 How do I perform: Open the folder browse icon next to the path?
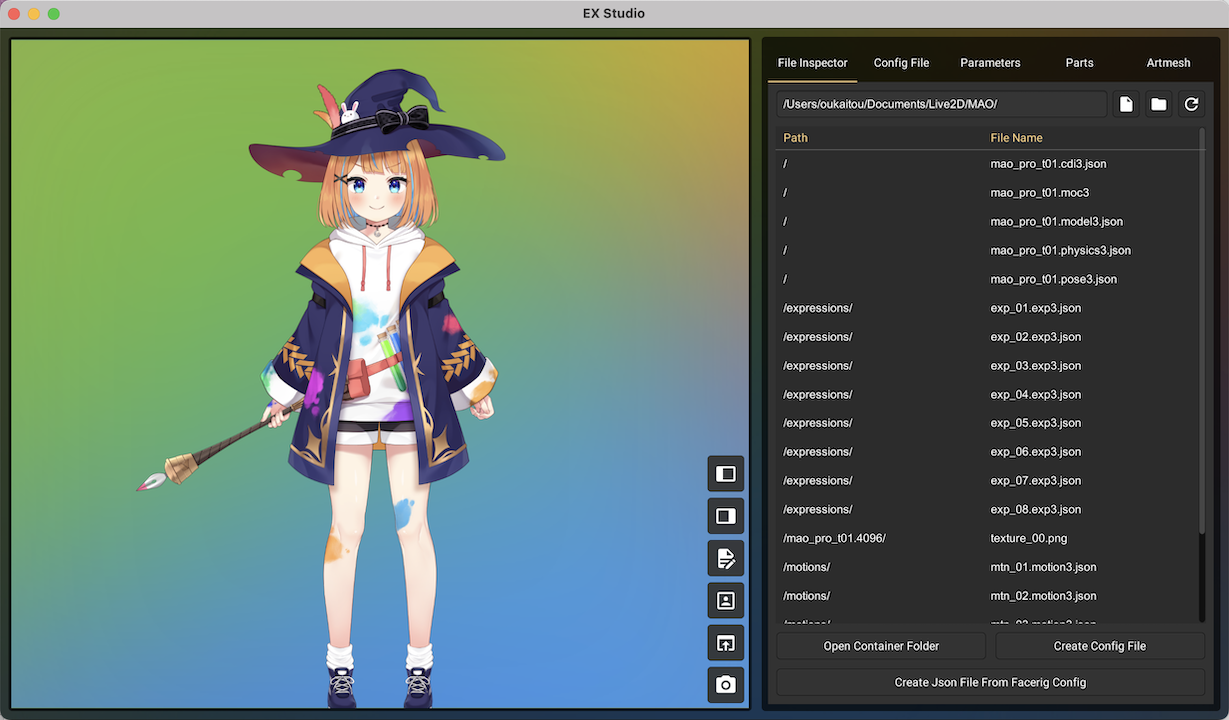pyautogui.click(x=1158, y=103)
